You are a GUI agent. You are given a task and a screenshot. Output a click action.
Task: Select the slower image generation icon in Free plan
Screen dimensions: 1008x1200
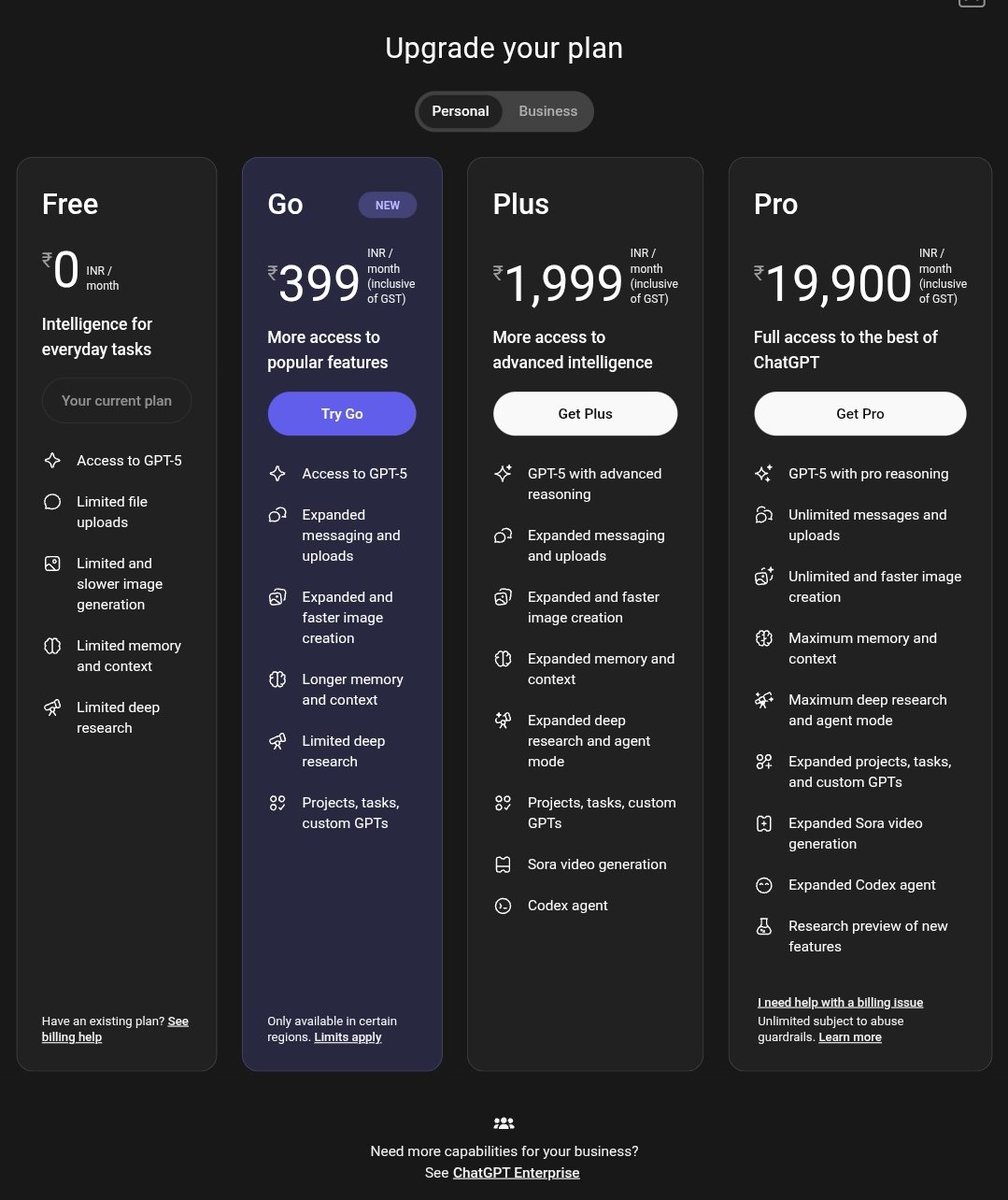tap(52, 563)
